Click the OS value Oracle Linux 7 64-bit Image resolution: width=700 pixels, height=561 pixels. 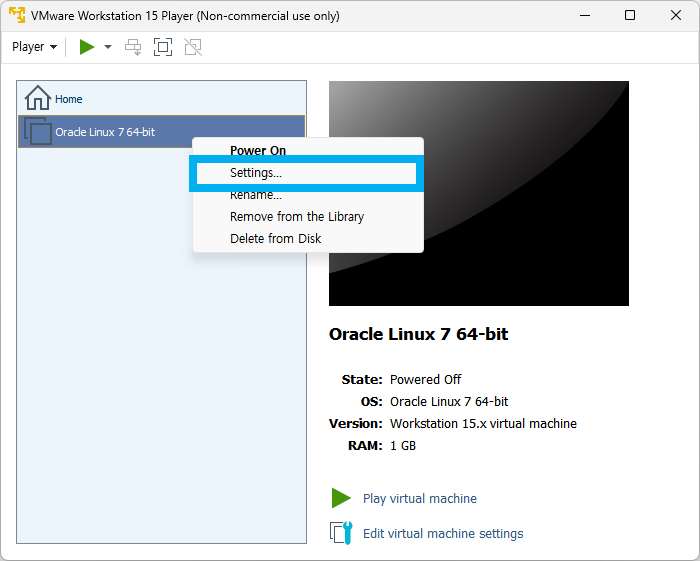449,402
